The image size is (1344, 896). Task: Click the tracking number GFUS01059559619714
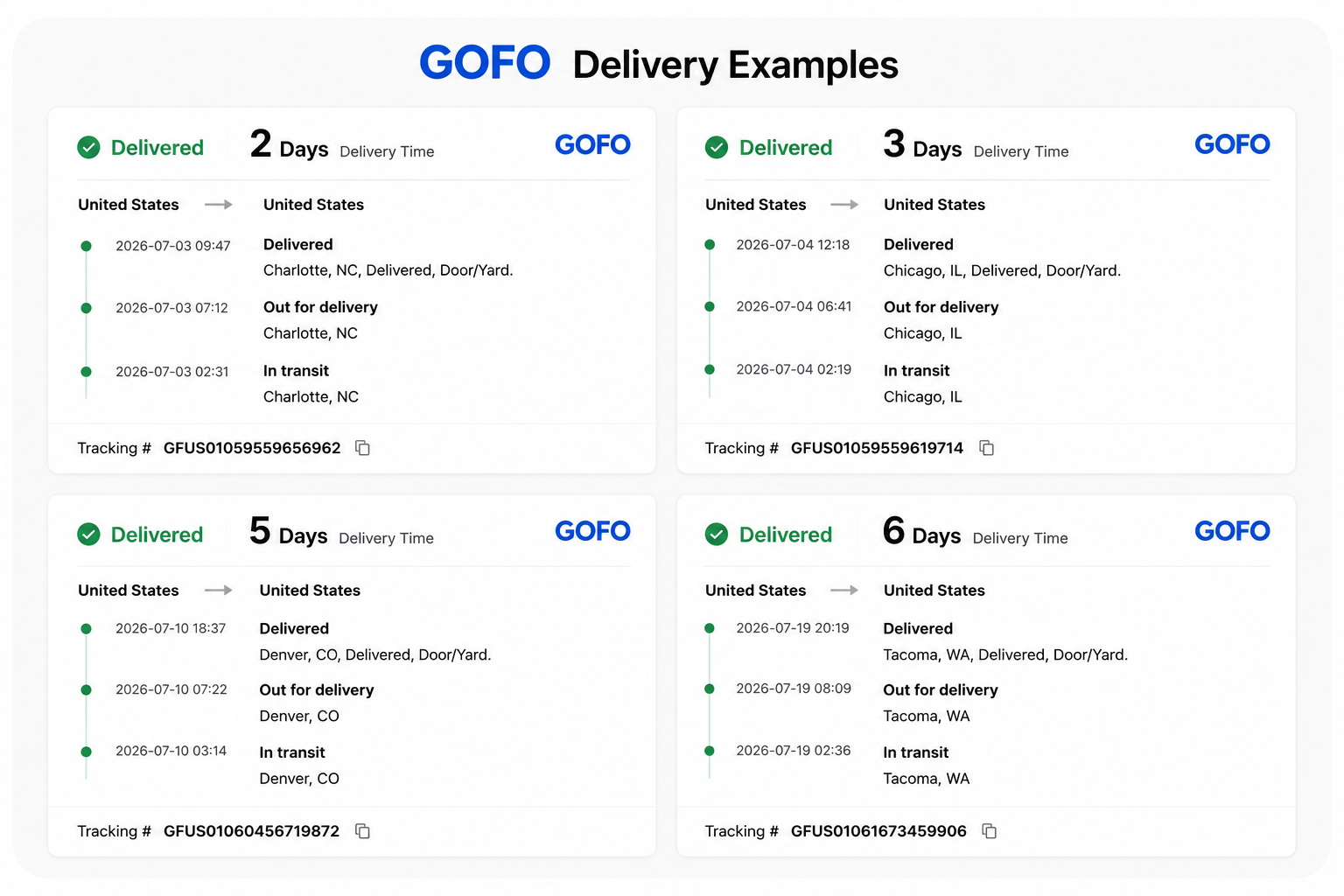(x=877, y=448)
